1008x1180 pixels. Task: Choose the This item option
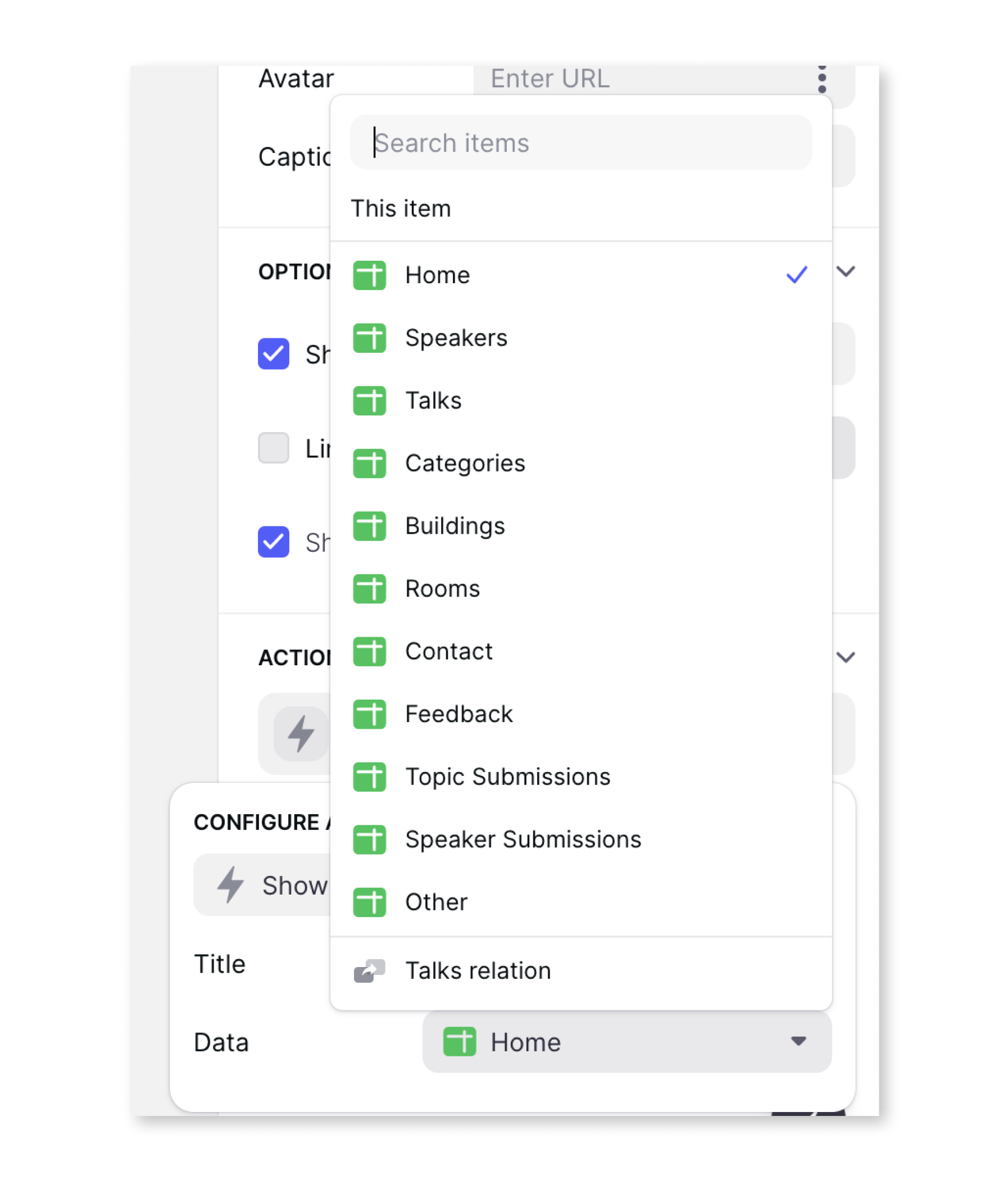(x=401, y=208)
